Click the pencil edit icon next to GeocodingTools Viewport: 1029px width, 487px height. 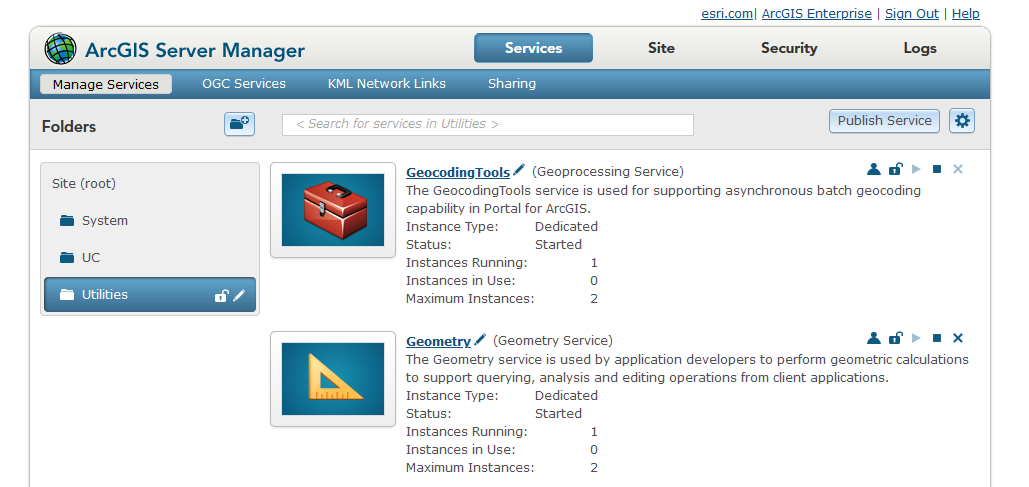(x=519, y=170)
